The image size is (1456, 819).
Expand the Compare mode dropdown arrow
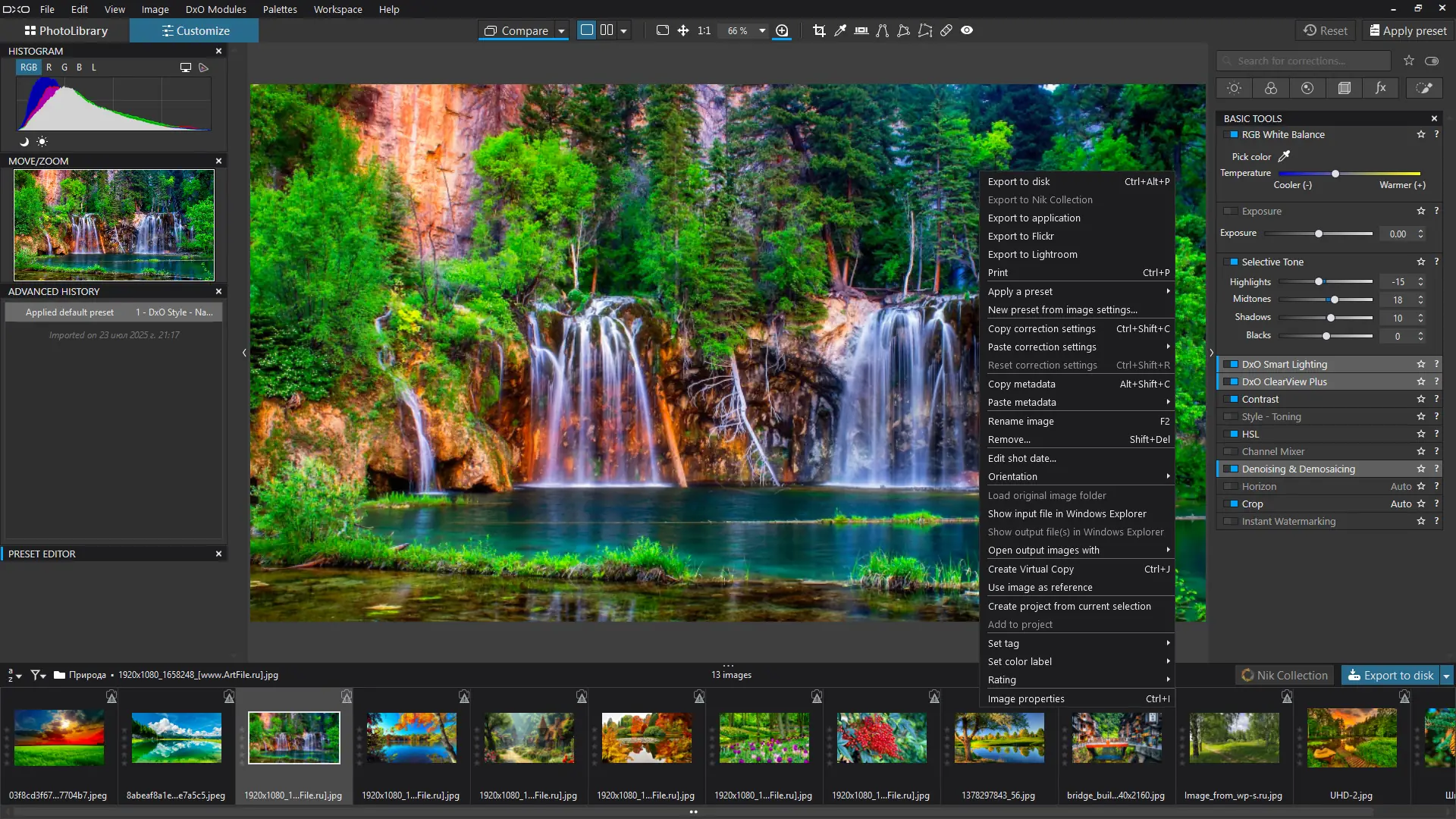(x=562, y=31)
